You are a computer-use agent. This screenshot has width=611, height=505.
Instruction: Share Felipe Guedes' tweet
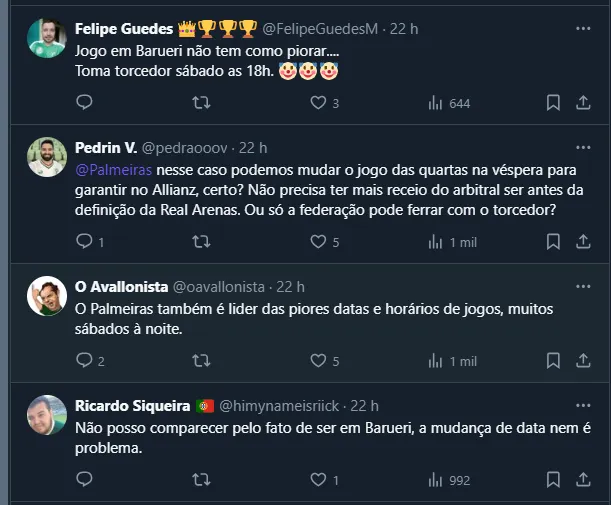[583, 102]
